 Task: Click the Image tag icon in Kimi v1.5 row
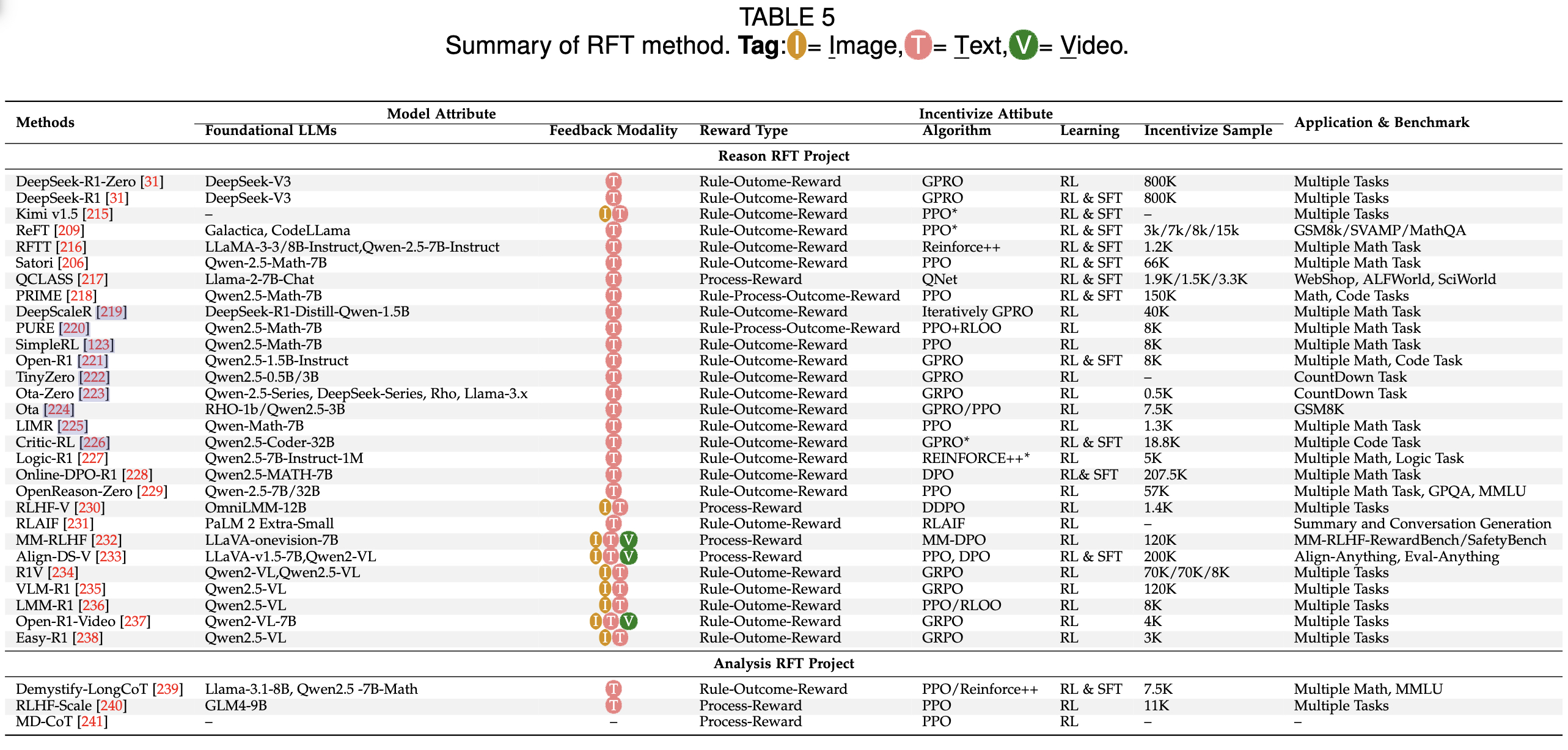pos(605,214)
